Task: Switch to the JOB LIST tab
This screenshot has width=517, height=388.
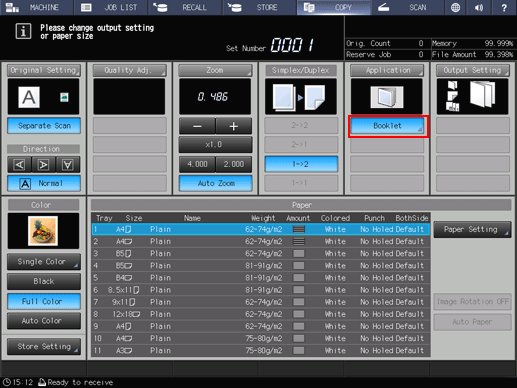Action: click(111, 7)
